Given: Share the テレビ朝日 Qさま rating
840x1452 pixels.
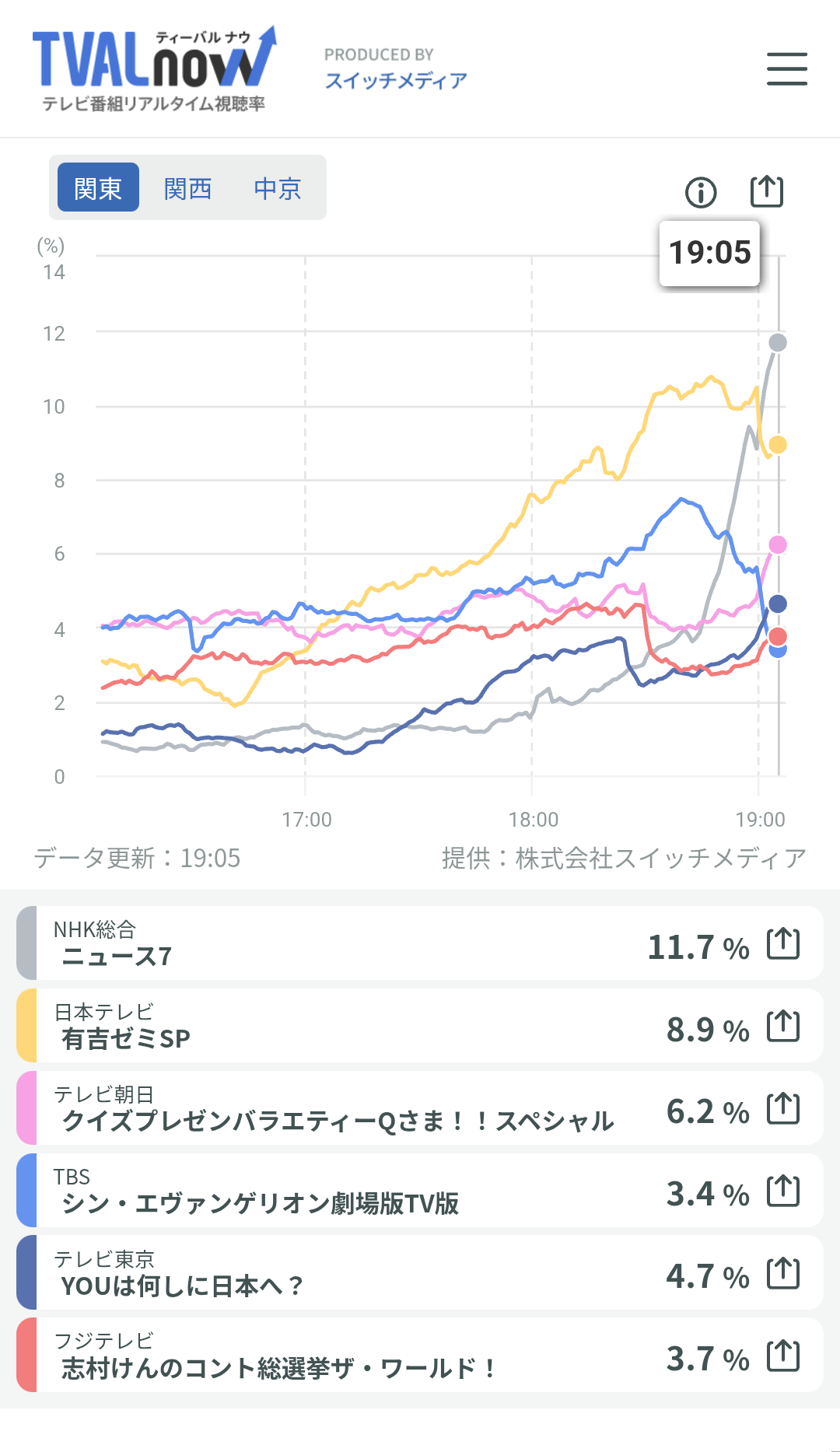Looking at the screenshot, I should click(782, 1109).
